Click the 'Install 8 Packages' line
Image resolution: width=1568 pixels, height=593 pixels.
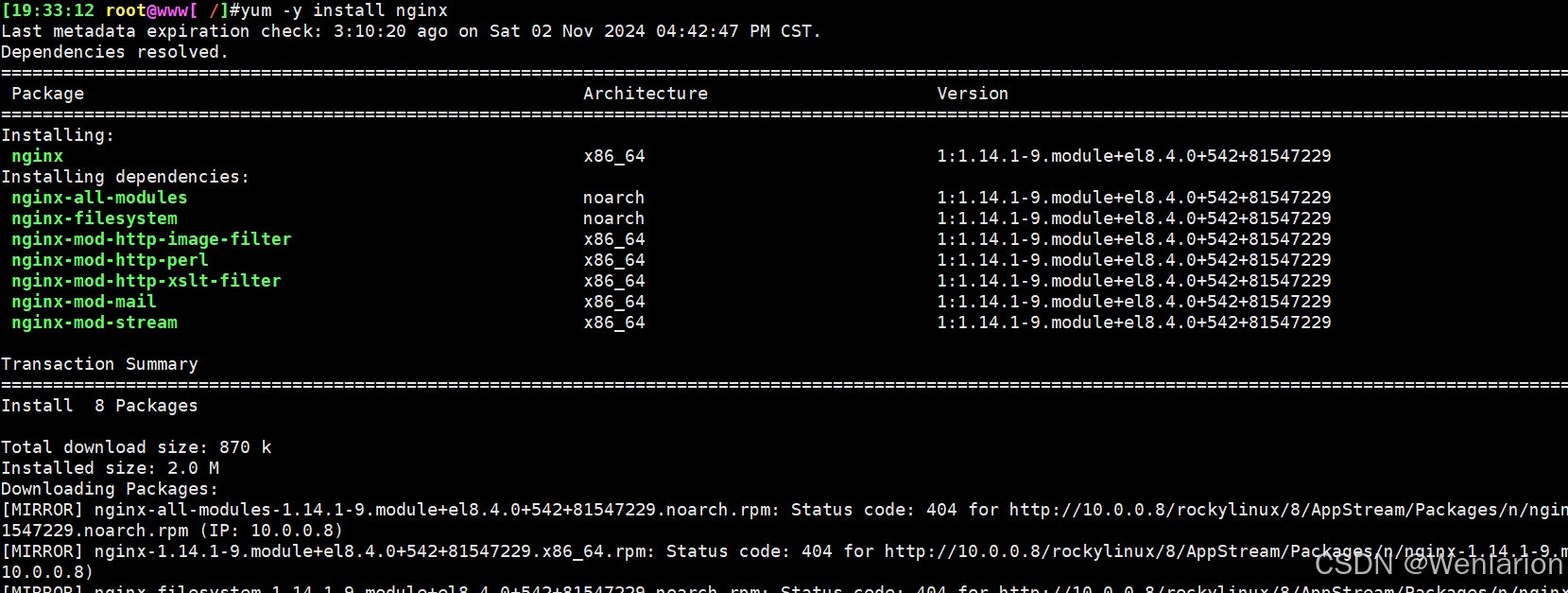pos(99,406)
